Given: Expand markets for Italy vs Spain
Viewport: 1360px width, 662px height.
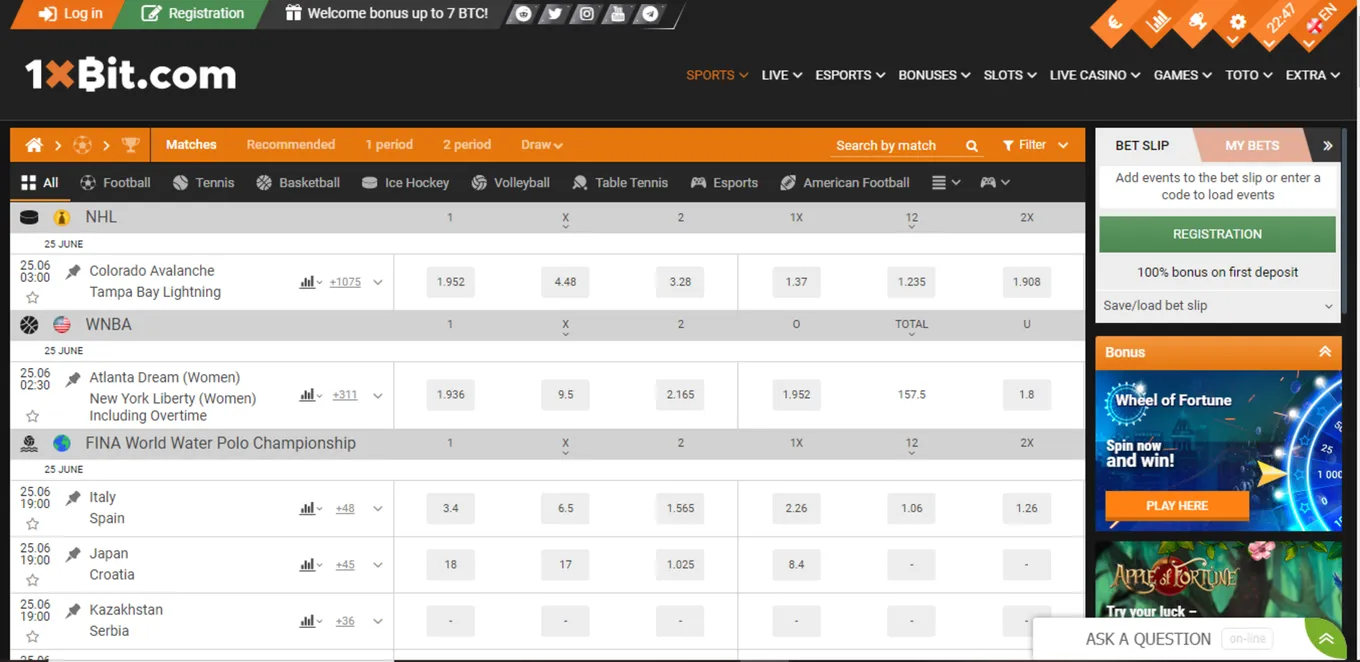Looking at the screenshot, I should pos(378,508).
